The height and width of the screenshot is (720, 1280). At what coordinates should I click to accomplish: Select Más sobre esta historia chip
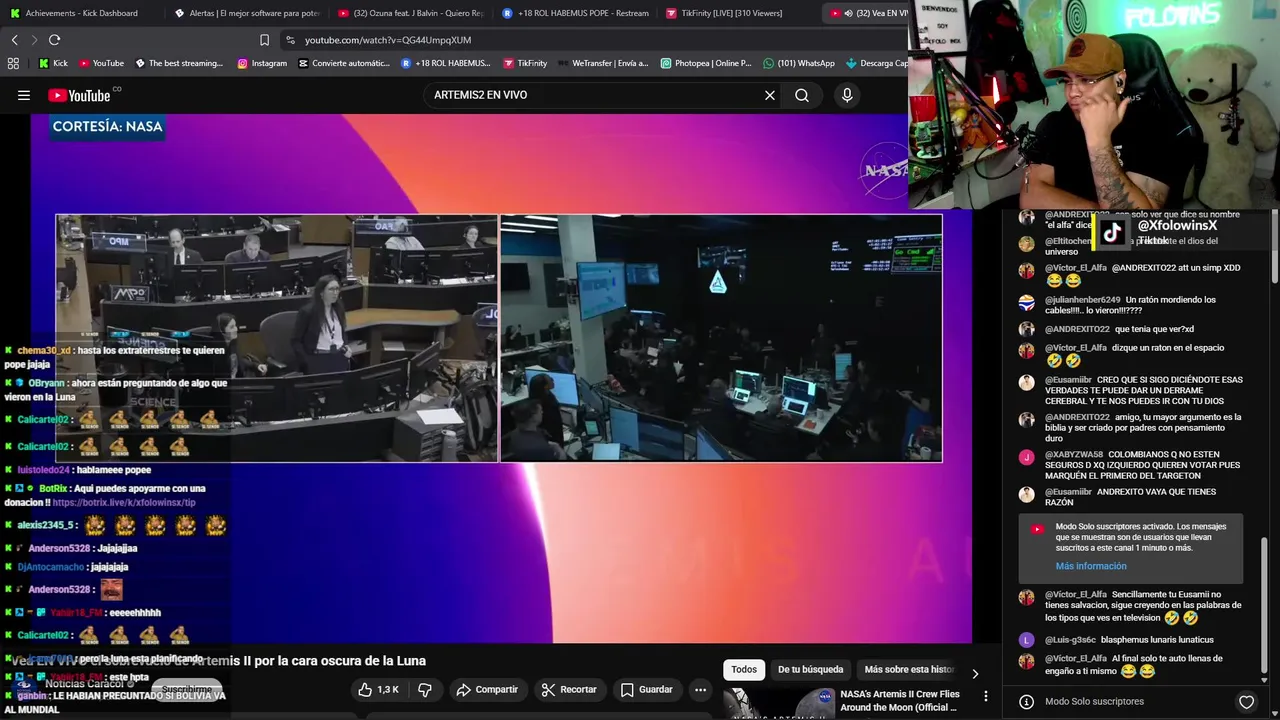pos(909,670)
